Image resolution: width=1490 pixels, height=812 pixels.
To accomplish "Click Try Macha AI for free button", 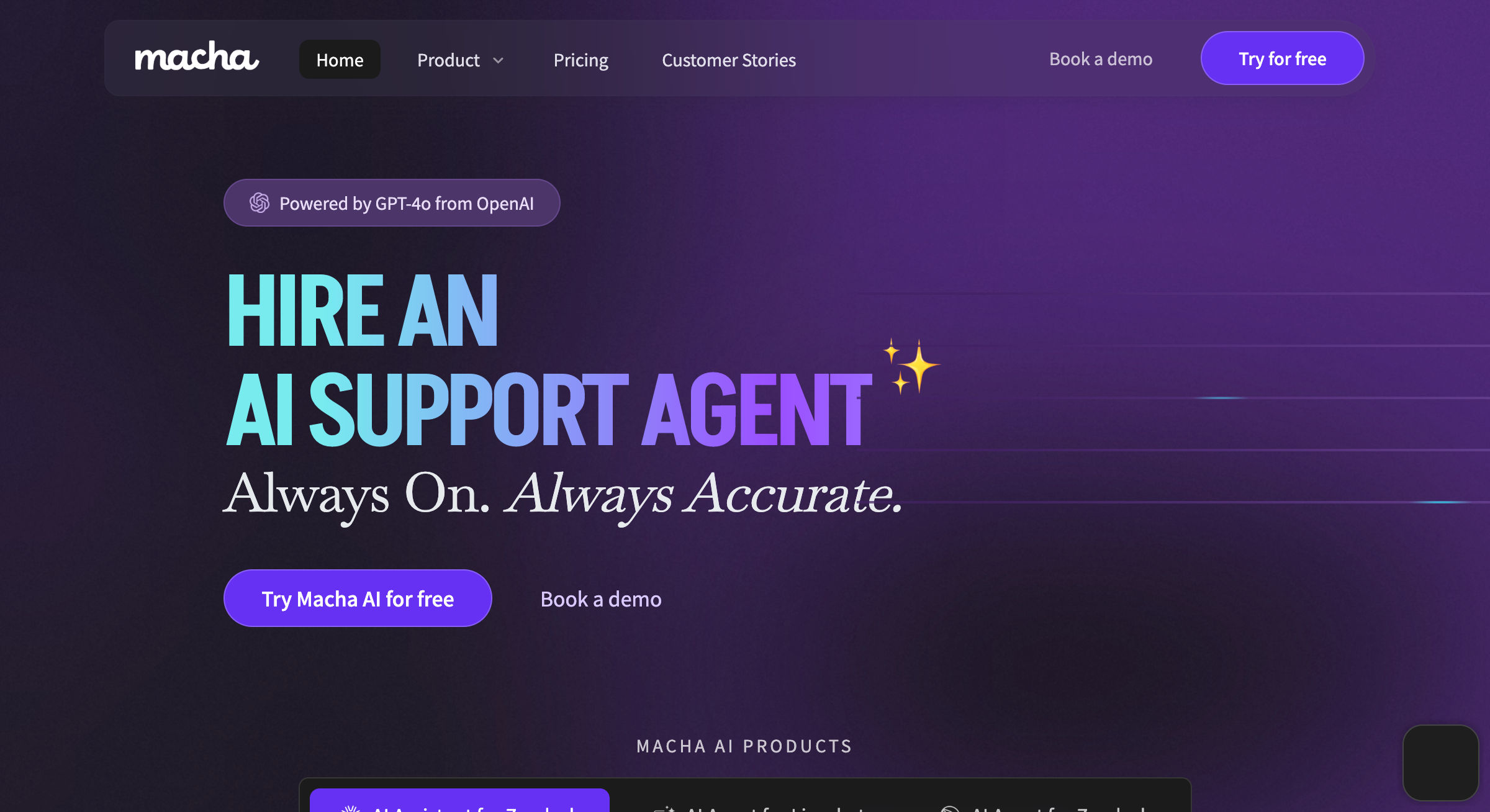I will 358,598.
